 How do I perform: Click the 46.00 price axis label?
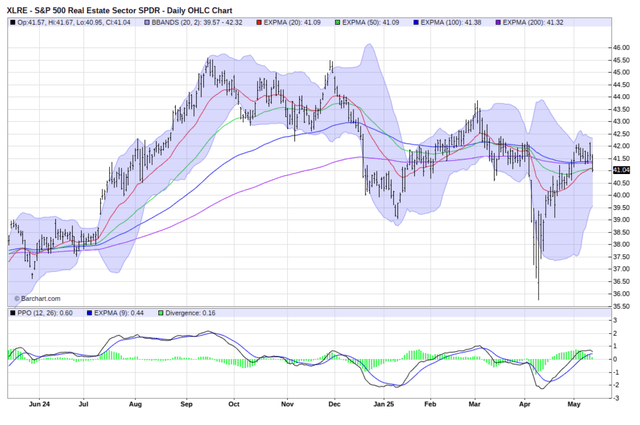tap(621, 48)
